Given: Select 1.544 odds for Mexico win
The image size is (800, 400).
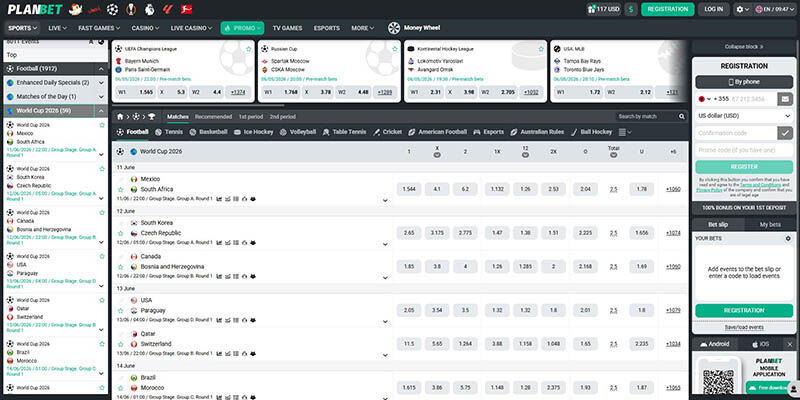Looking at the screenshot, I should click(409, 189).
